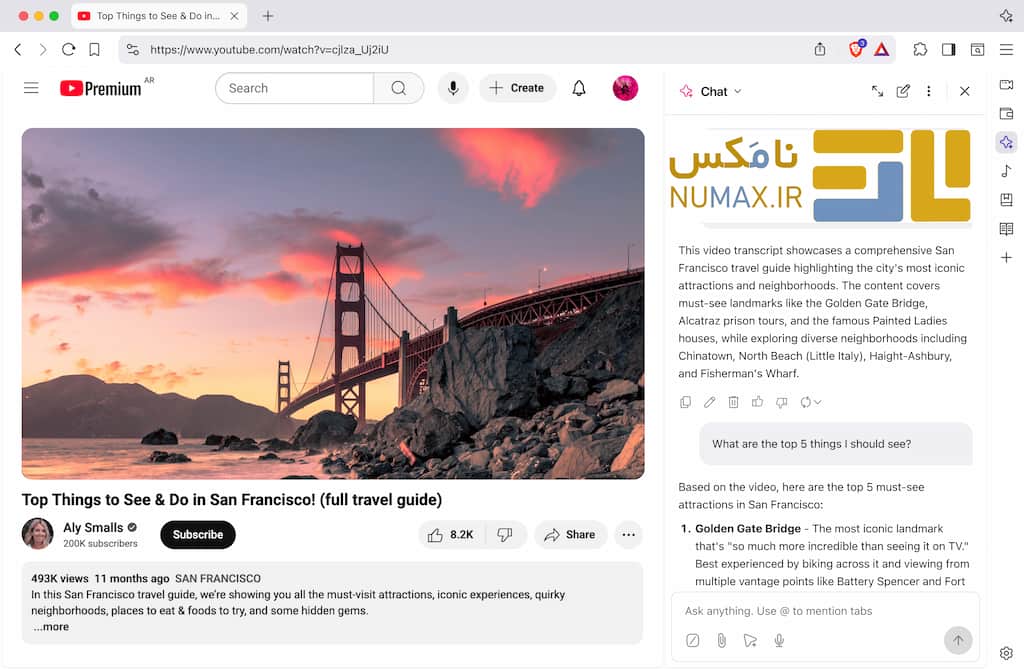This screenshot has width=1024, height=670.
Task: Start YouTube voice search with microphone
Action: pos(453,88)
